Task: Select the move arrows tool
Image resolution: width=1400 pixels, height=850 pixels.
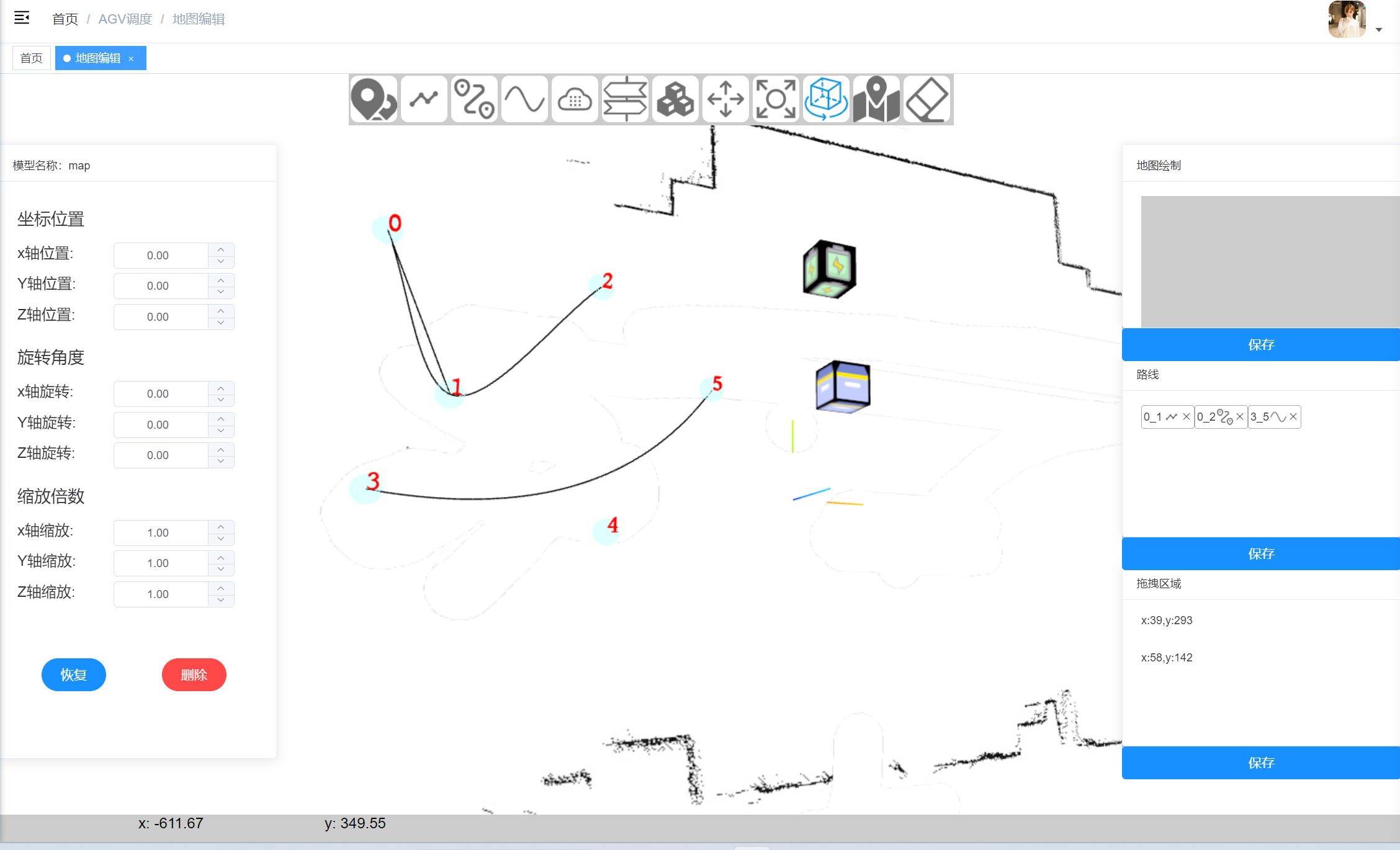Action: [x=725, y=99]
